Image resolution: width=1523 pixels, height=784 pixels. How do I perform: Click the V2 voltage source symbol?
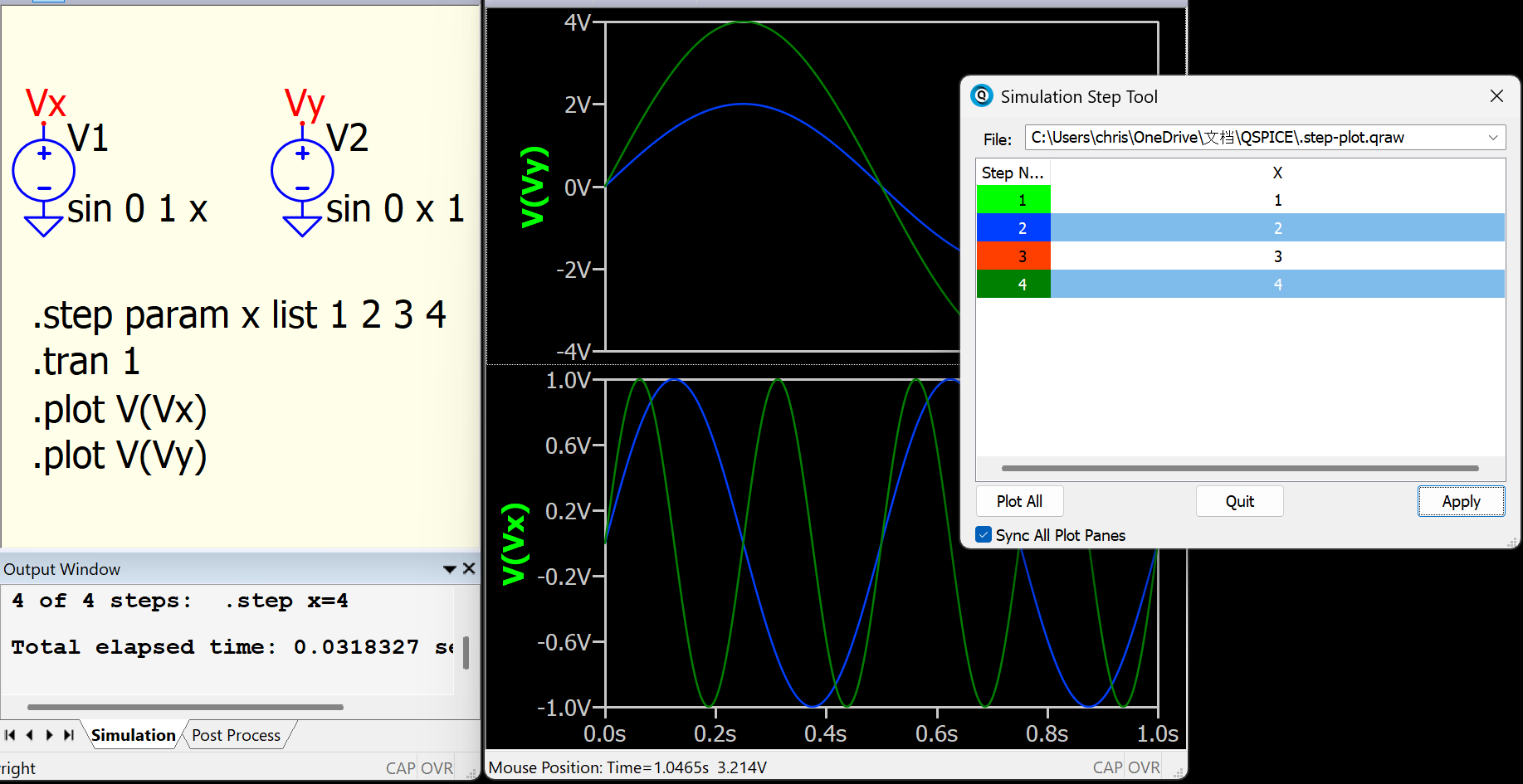tap(302, 171)
